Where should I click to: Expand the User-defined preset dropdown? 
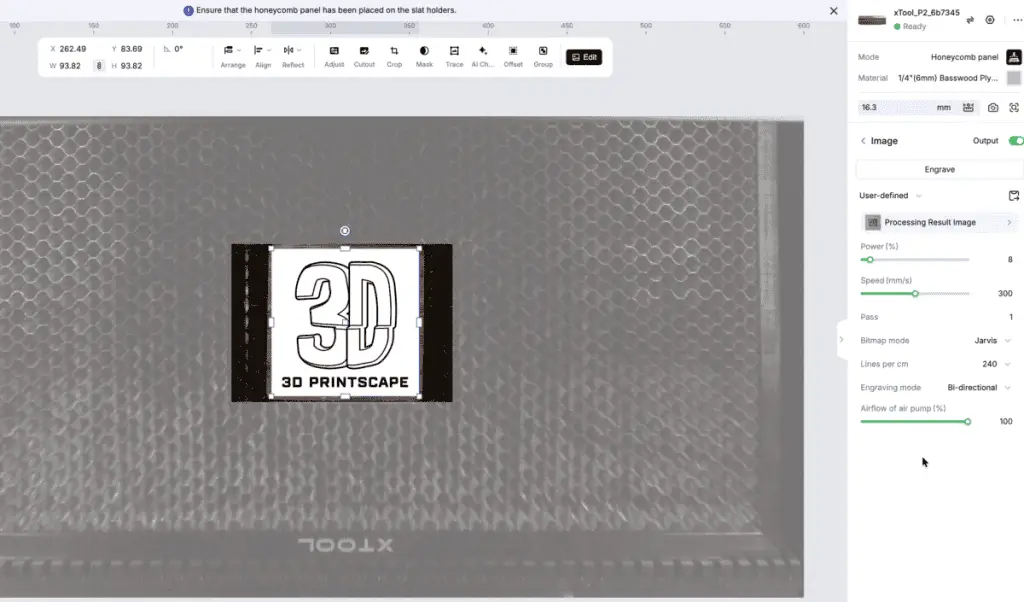890,195
